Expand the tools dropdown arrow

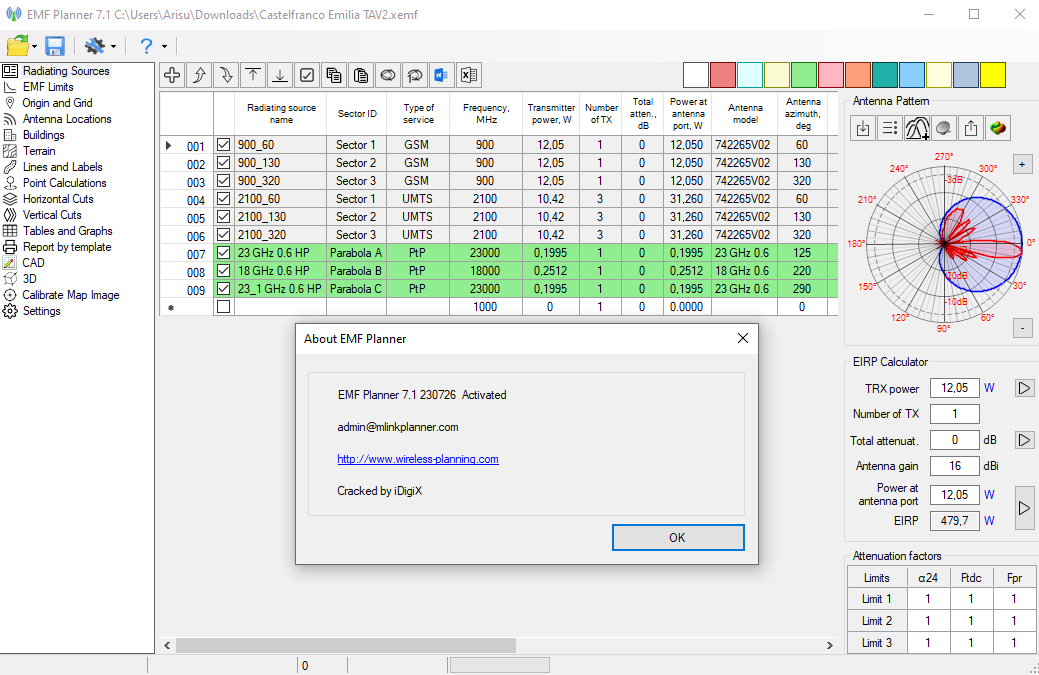coord(113,46)
